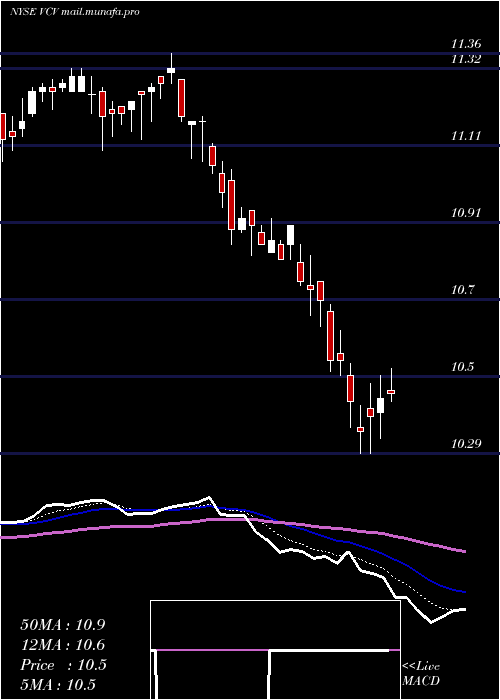
Task: Click the '<<Live MACD' label
Action: click(x=421, y=673)
